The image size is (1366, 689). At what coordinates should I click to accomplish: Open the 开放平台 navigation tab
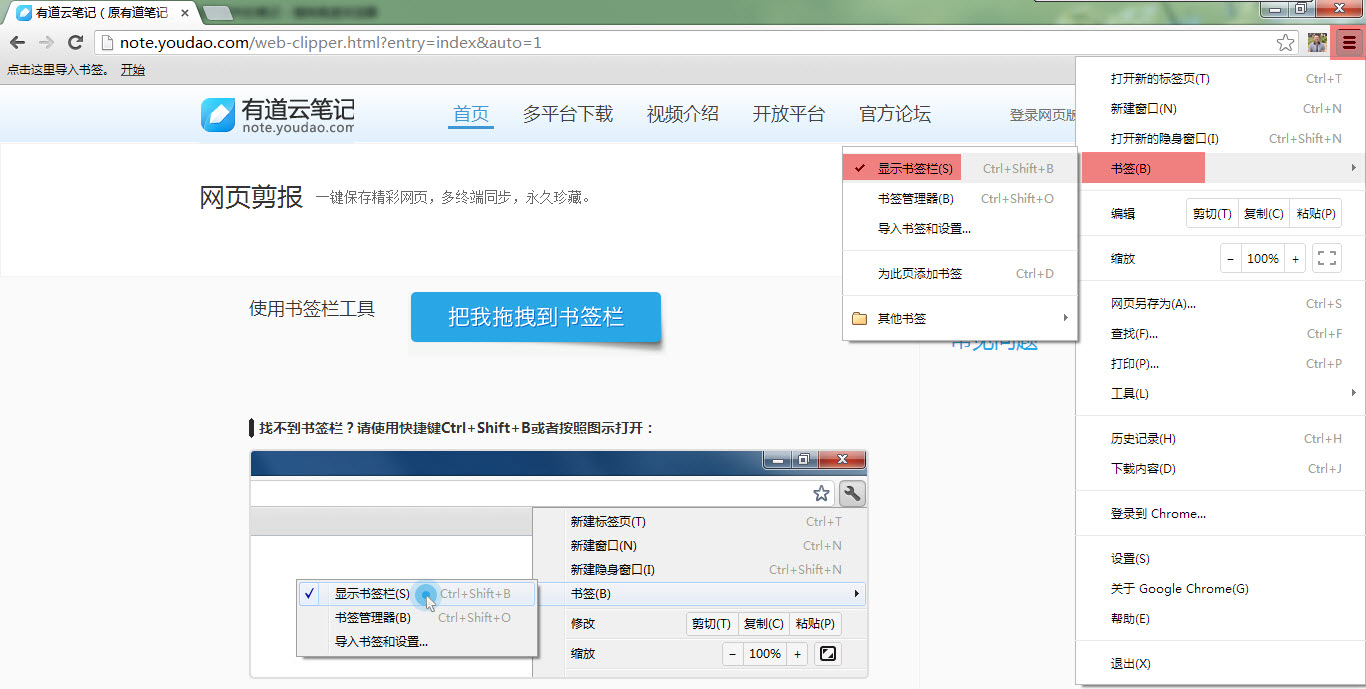(789, 114)
